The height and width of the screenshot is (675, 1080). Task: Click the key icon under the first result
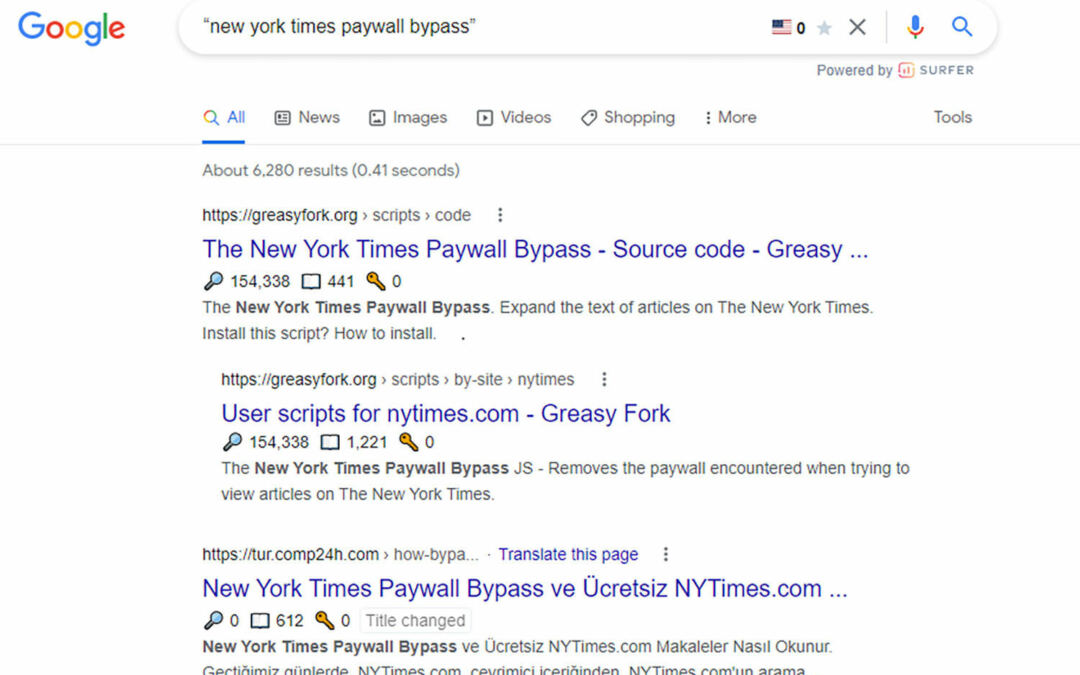(x=375, y=281)
